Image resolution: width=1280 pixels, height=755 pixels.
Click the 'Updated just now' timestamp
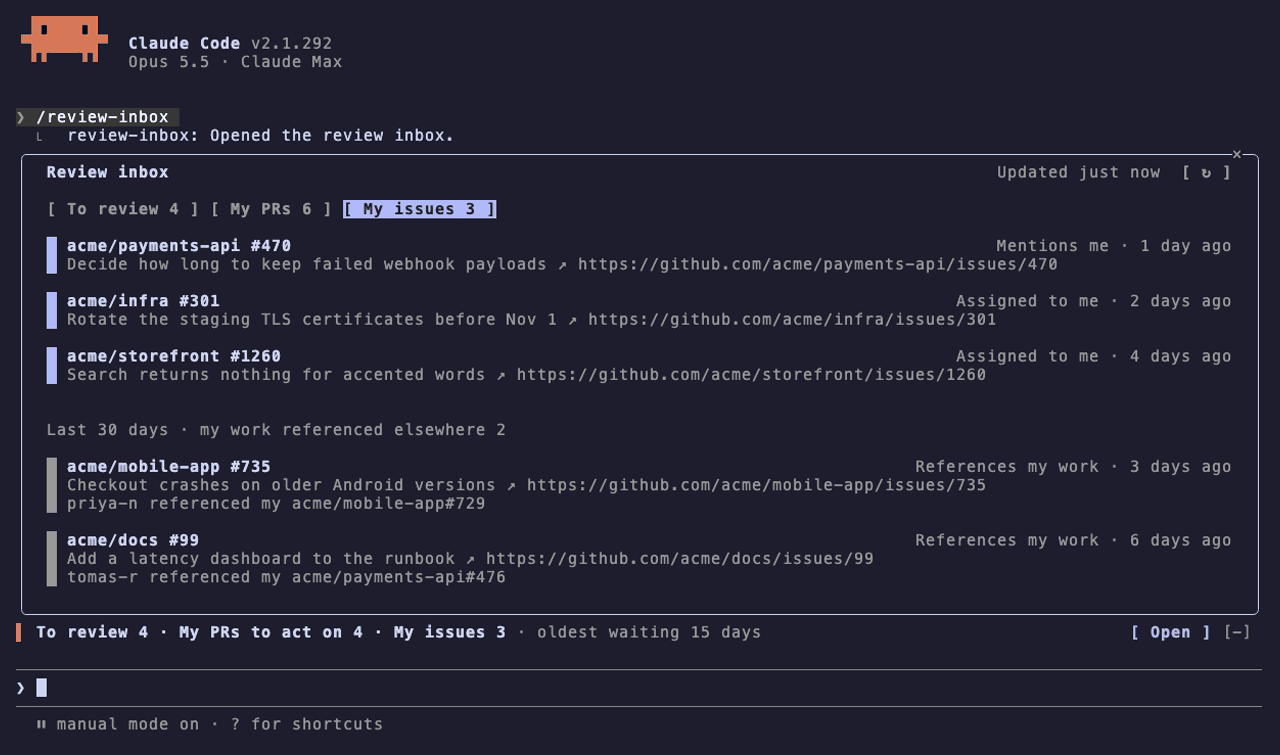(x=1079, y=172)
